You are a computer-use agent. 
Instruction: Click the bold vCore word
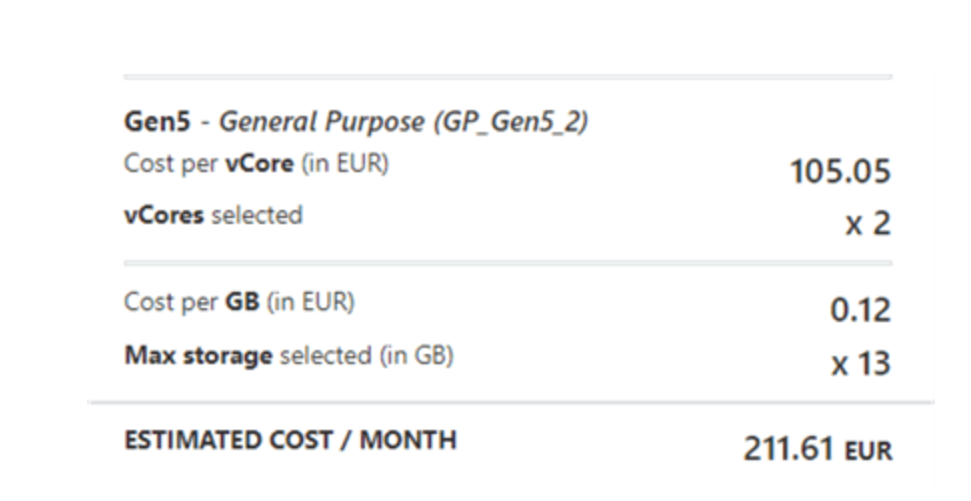[259, 163]
